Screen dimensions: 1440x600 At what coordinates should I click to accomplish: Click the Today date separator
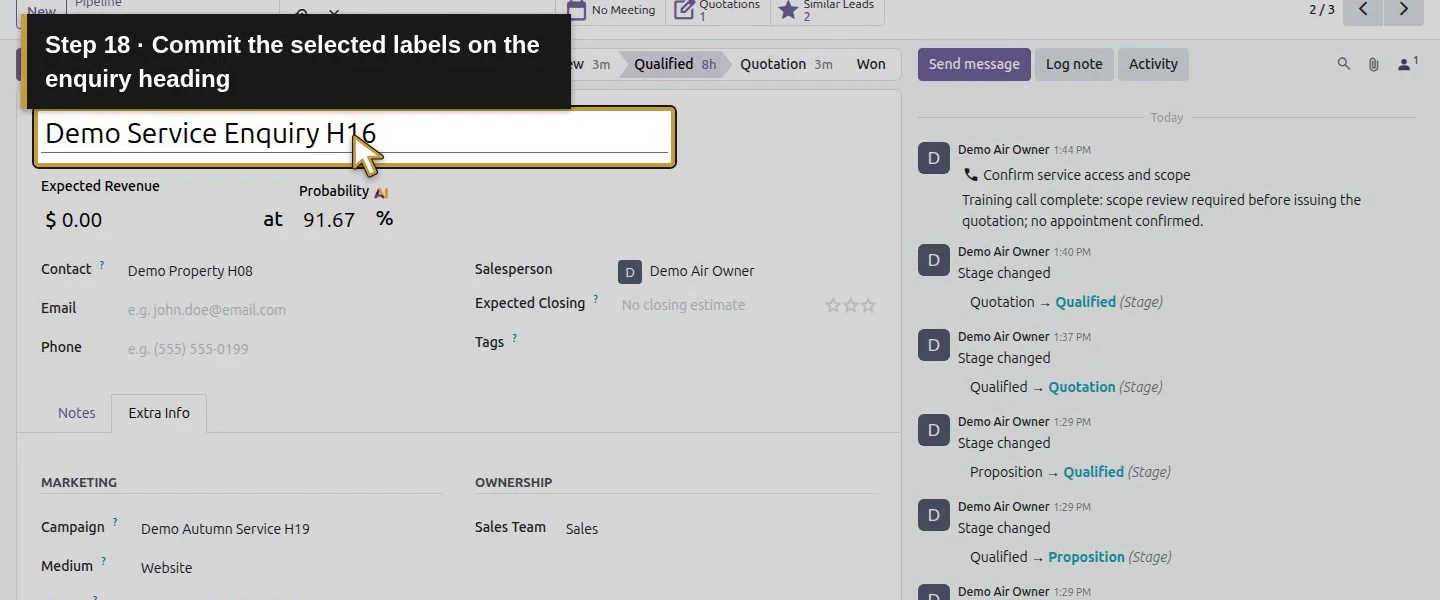(x=1166, y=118)
